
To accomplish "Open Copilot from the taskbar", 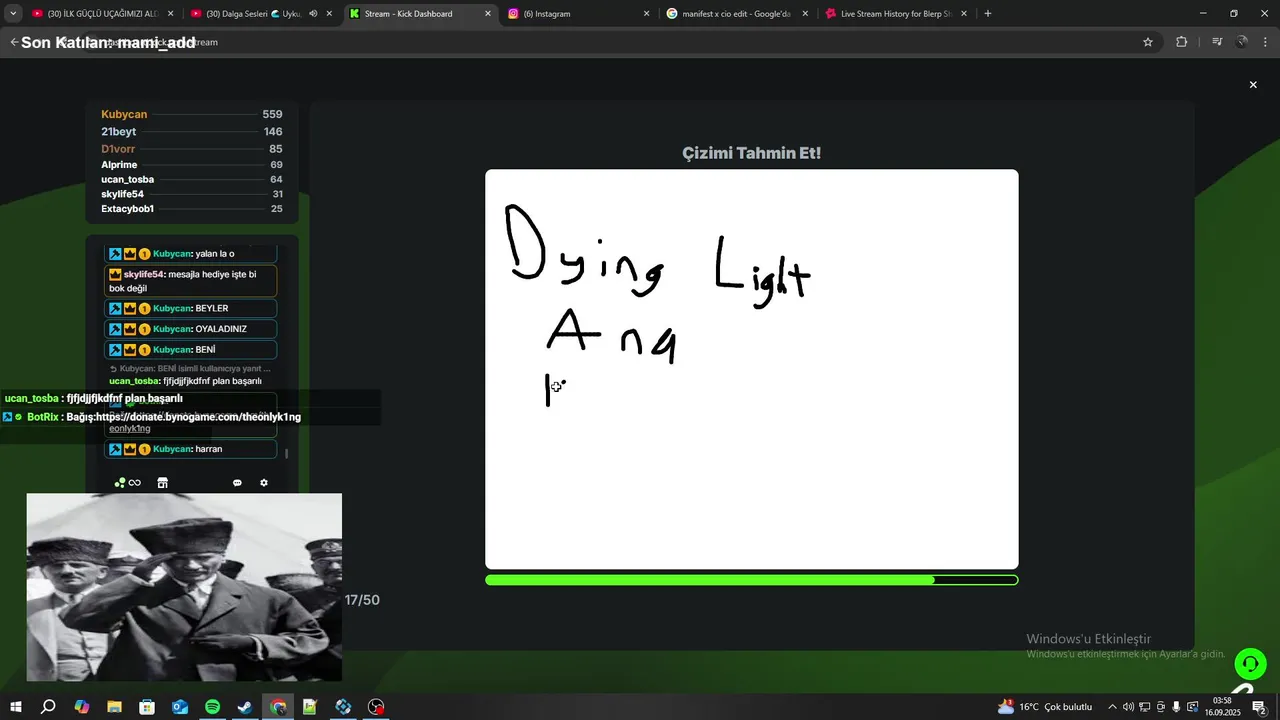I will pos(82,707).
